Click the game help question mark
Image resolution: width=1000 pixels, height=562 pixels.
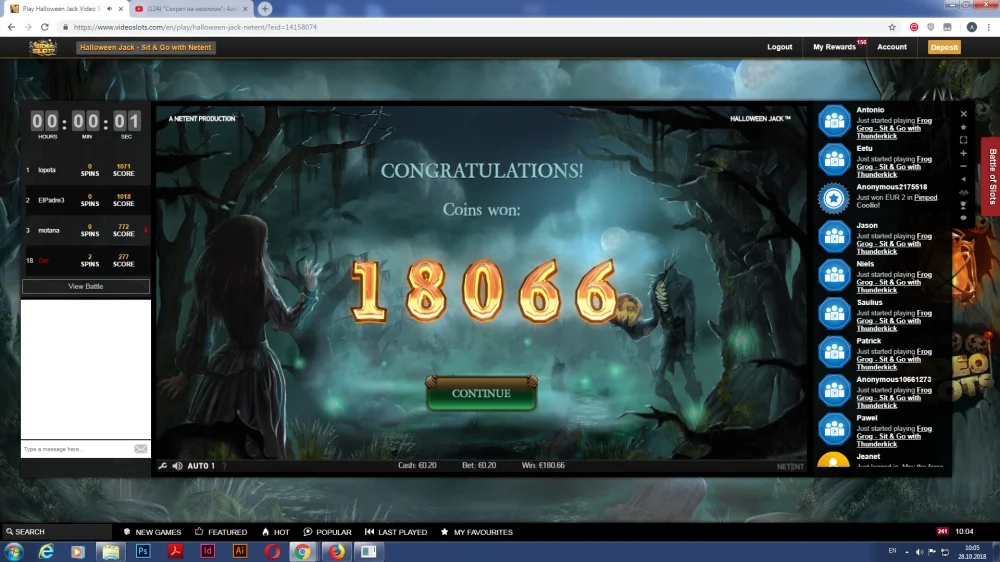click(x=224, y=466)
